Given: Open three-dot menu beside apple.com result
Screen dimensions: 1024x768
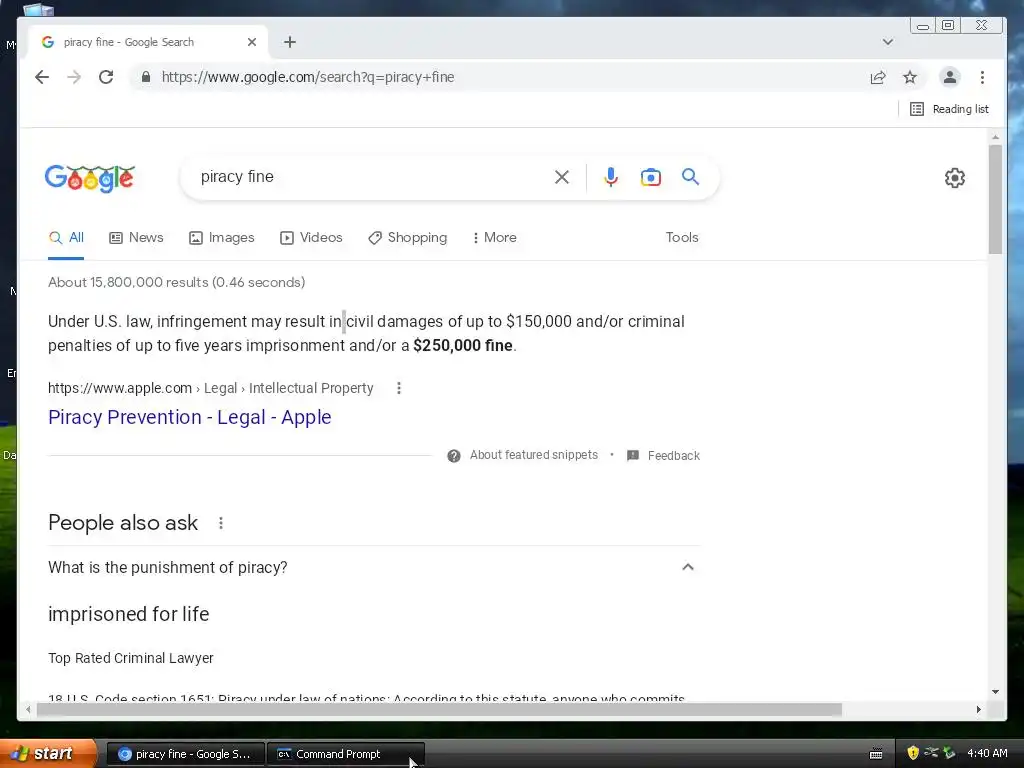Looking at the screenshot, I should [x=399, y=389].
